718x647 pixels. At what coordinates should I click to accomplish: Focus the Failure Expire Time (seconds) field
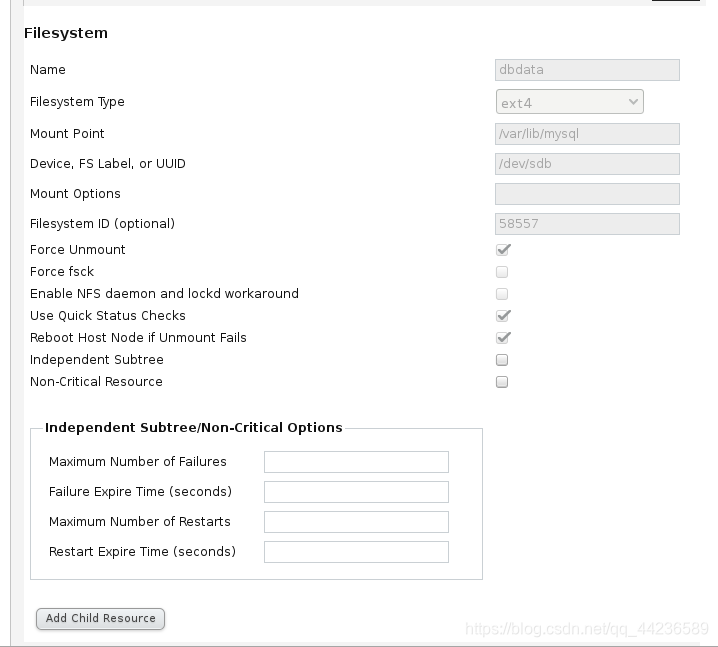click(356, 492)
